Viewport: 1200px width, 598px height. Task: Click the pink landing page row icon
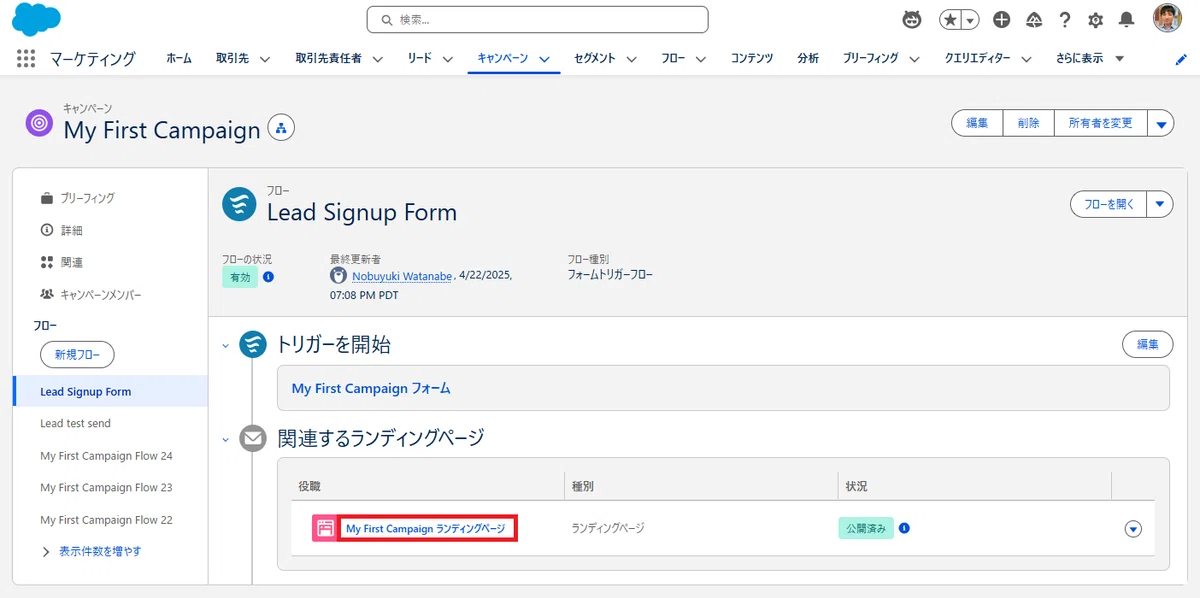324,528
